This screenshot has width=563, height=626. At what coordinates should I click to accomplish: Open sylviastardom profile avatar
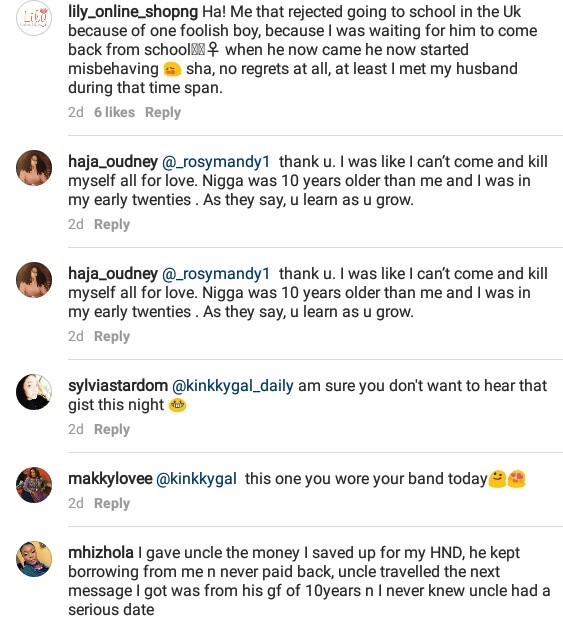coord(34,392)
